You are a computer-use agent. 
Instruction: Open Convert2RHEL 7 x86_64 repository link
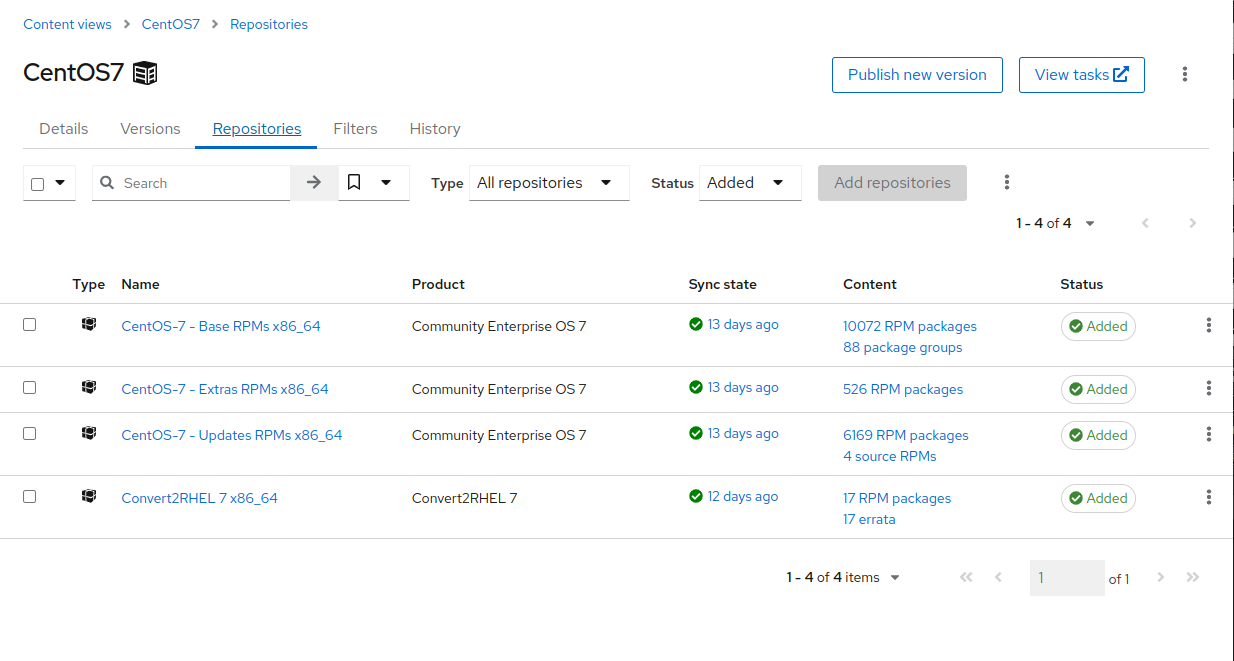tap(199, 498)
